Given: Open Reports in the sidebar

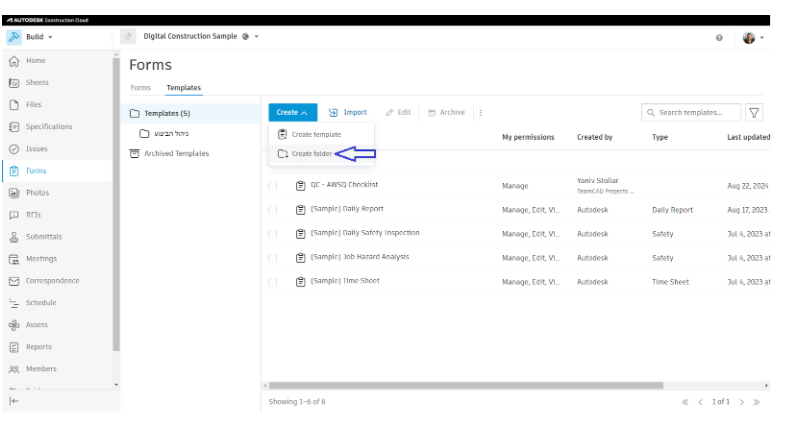Looking at the screenshot, I should (39, 347).
